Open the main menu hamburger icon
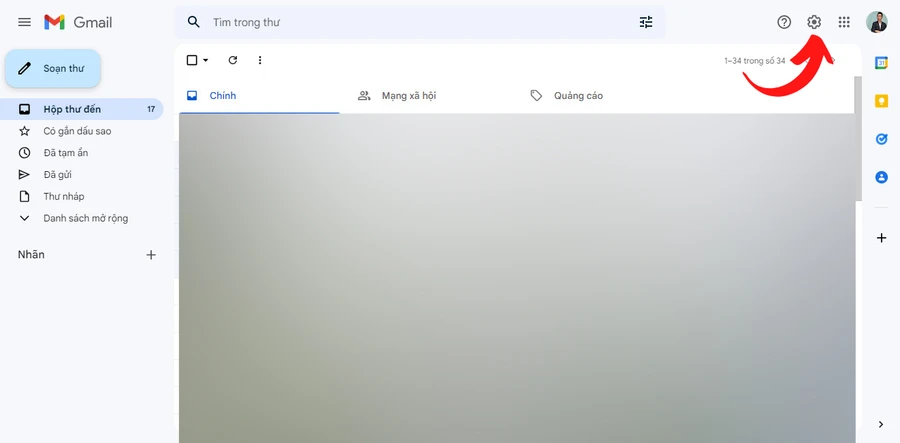Screen dimensions: 900x443 (x=24, y=22)
